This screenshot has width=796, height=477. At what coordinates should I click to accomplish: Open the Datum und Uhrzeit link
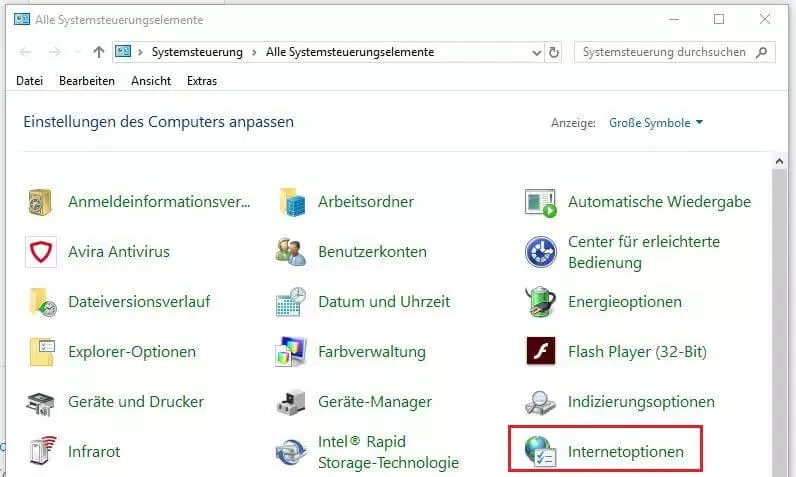pos(384,301)
